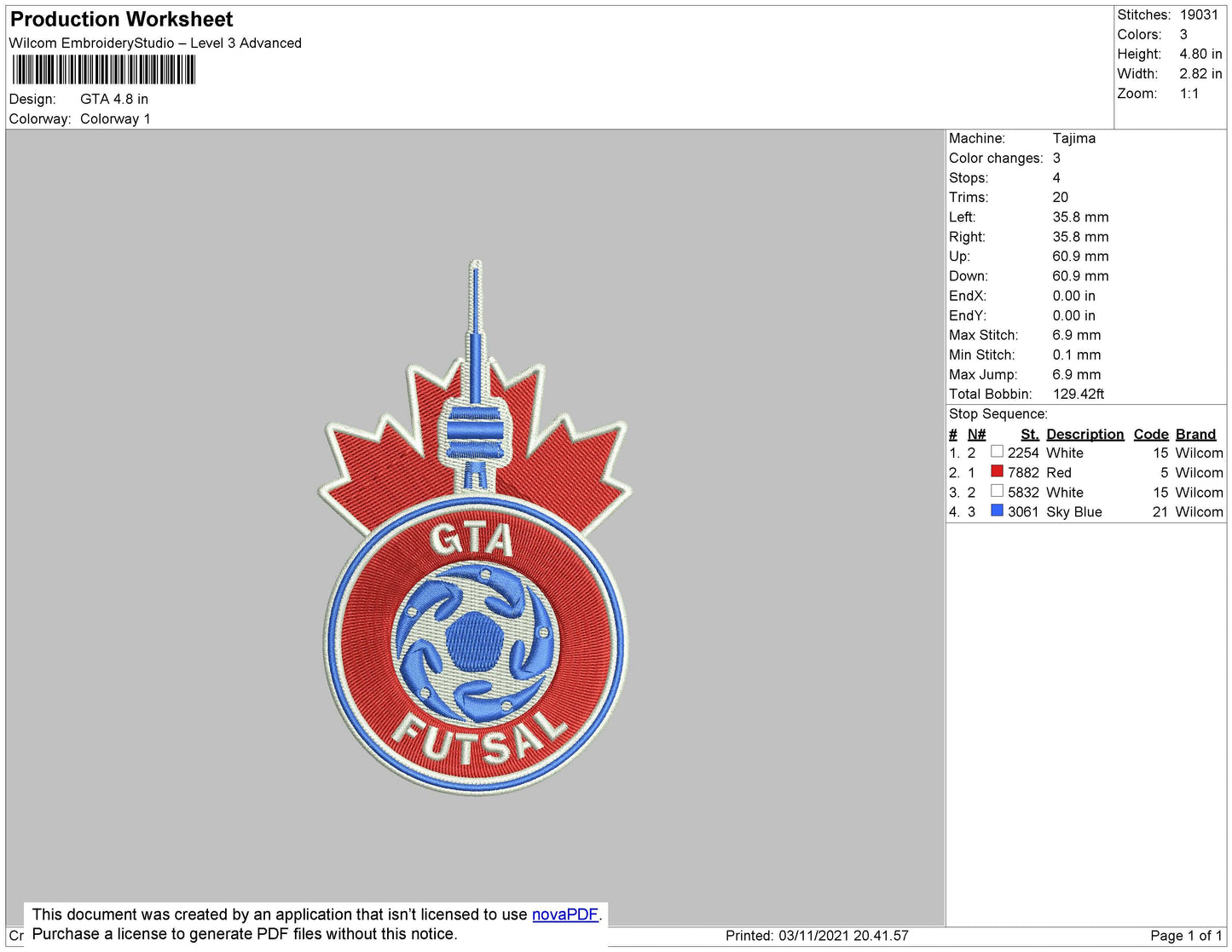Select the Min Stitch value '0.1 mm'
Image resolution: width=1232 pixels, height=952 pixels.
tap(1077, 355)
